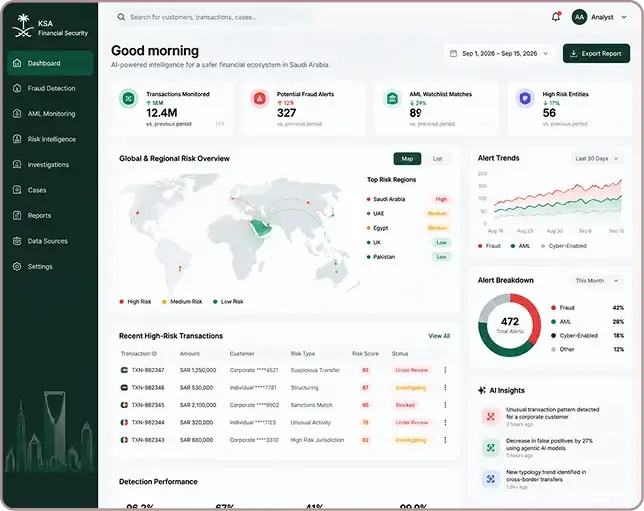Open row menu for TXN-982347

pos(445,370)
